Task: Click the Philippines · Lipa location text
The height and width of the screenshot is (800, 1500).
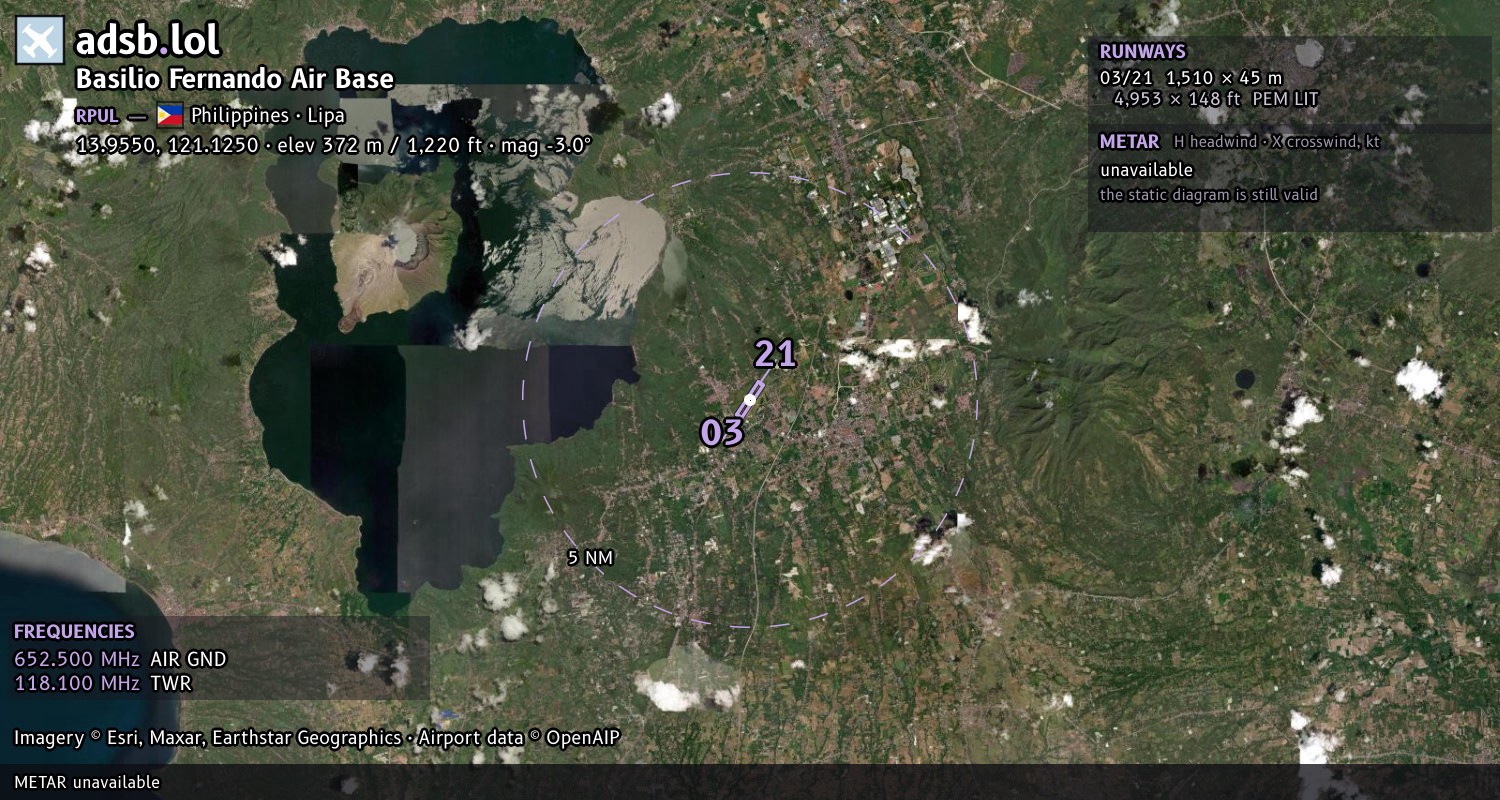Action: tap(268, 115)
